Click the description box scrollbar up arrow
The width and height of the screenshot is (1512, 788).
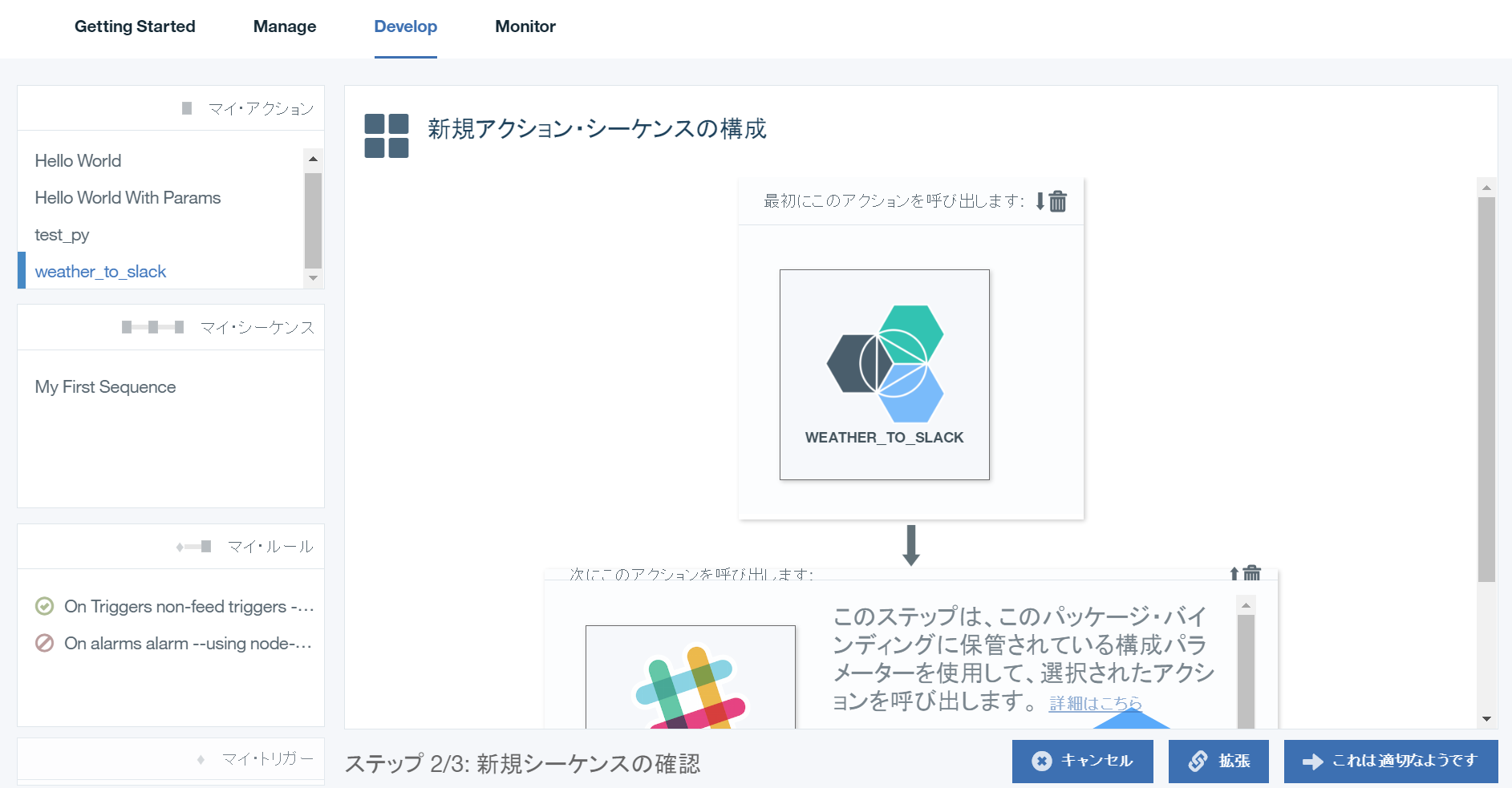point(1246,605)
